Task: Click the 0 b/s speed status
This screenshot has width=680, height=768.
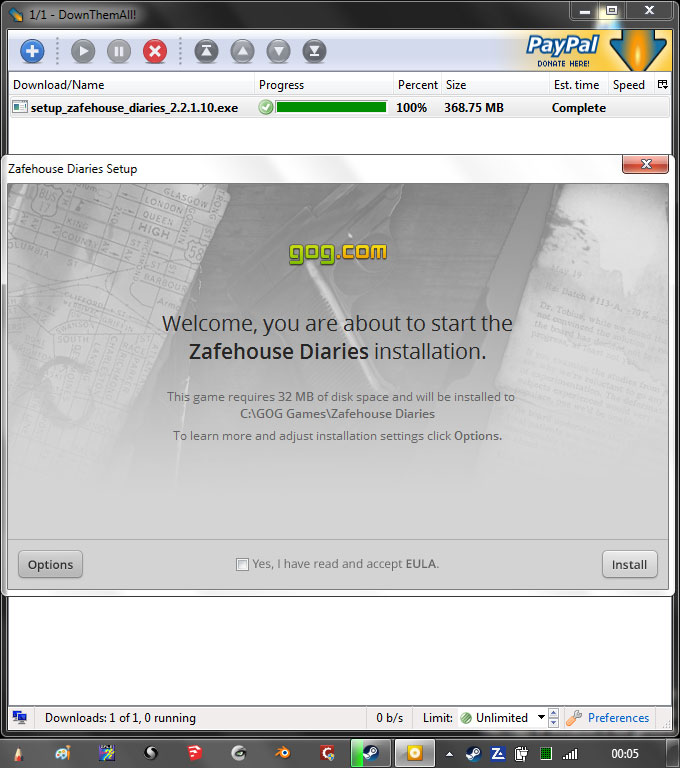Action: coord(389,718)
